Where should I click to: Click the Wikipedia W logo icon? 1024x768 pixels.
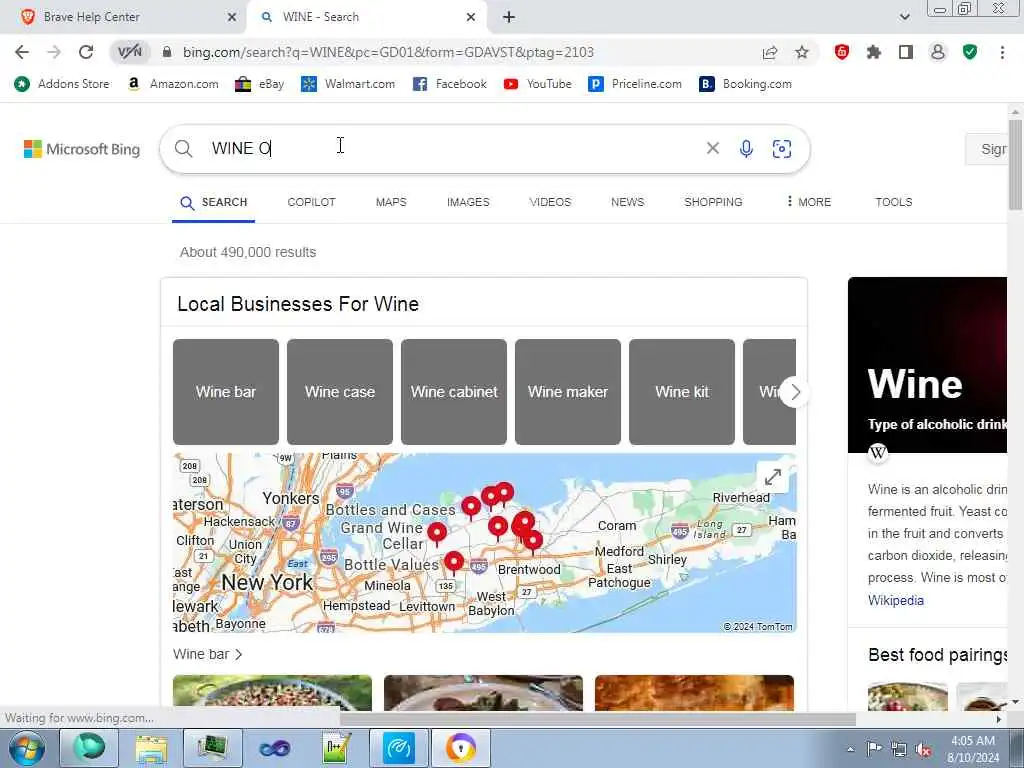(878, 452)
